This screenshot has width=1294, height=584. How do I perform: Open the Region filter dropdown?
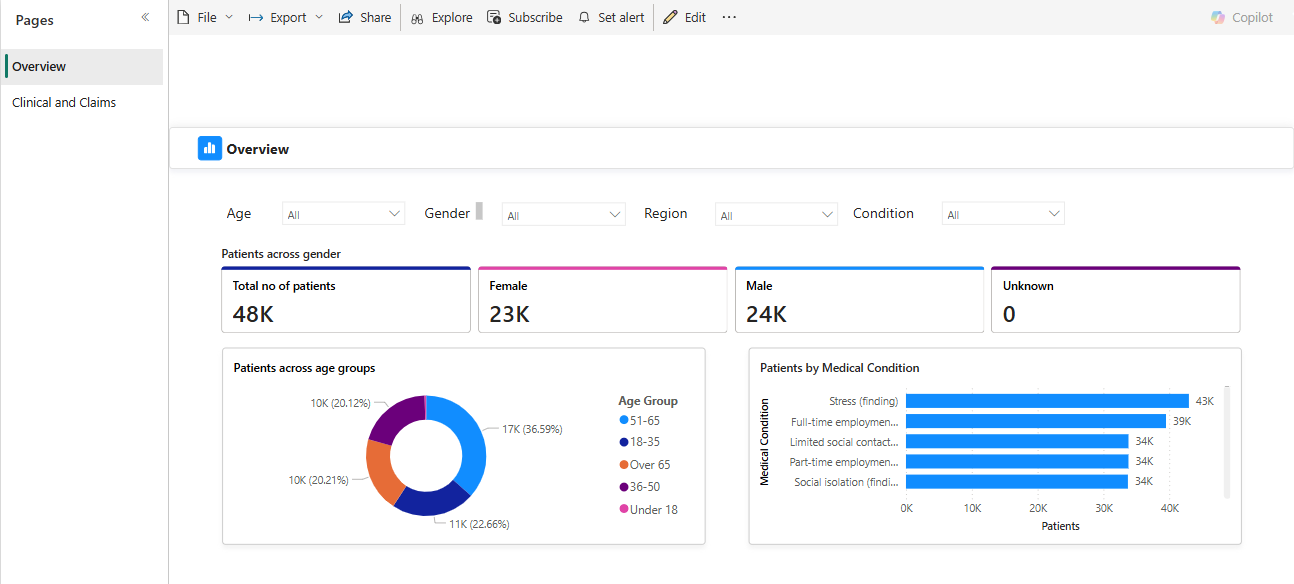click(x=776, y=214)
